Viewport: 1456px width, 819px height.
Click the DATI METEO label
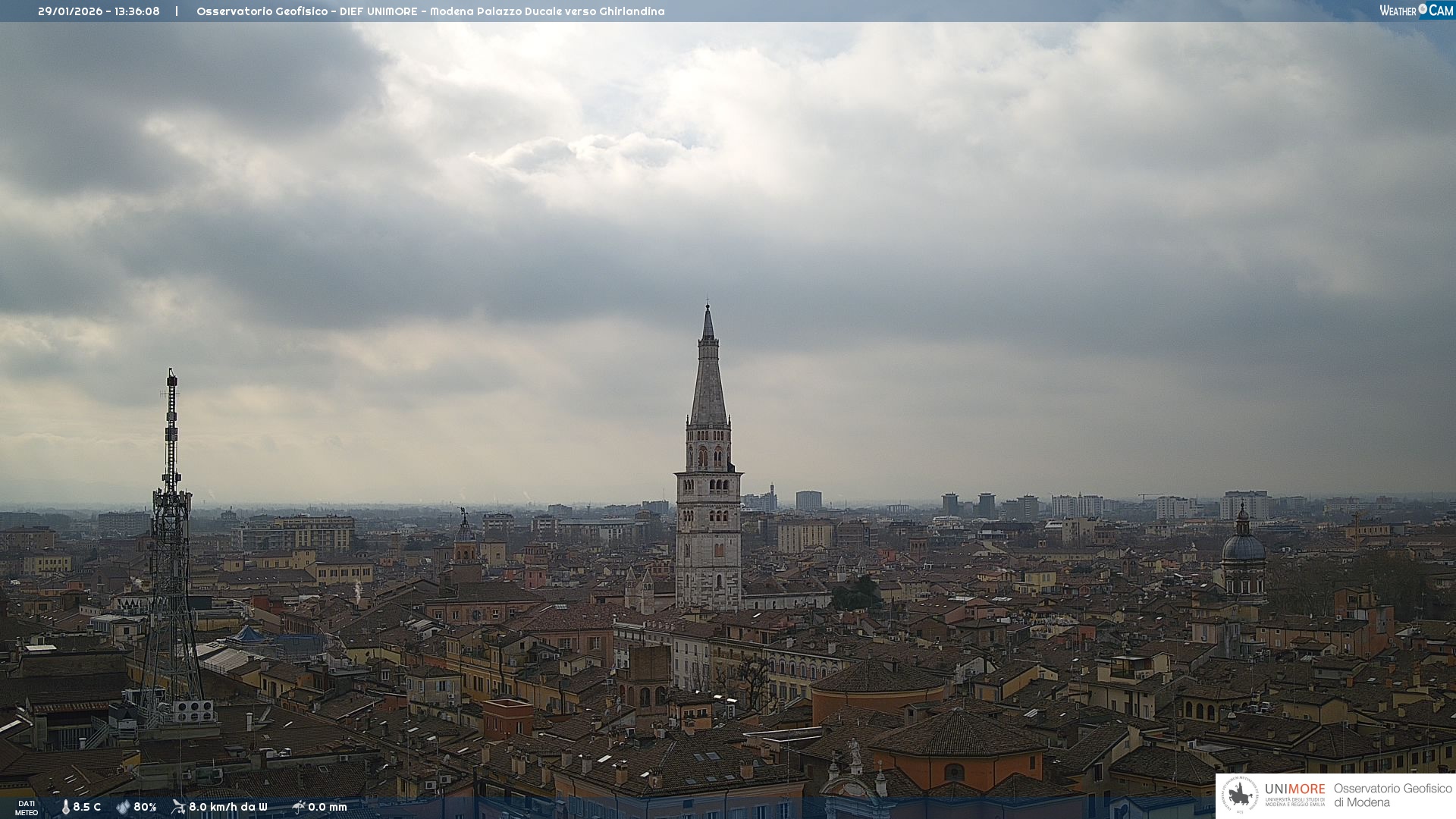[27, 808]
